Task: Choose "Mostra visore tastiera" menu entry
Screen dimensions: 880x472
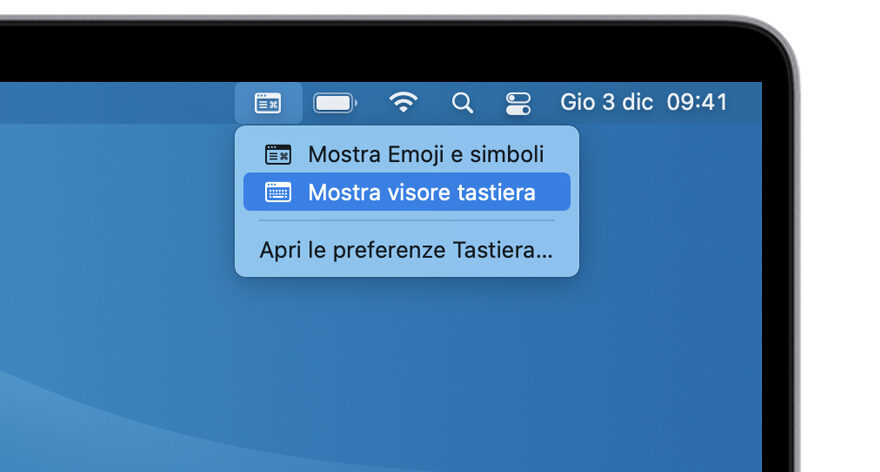Action: pyautogui.click(x=422, y=192)
